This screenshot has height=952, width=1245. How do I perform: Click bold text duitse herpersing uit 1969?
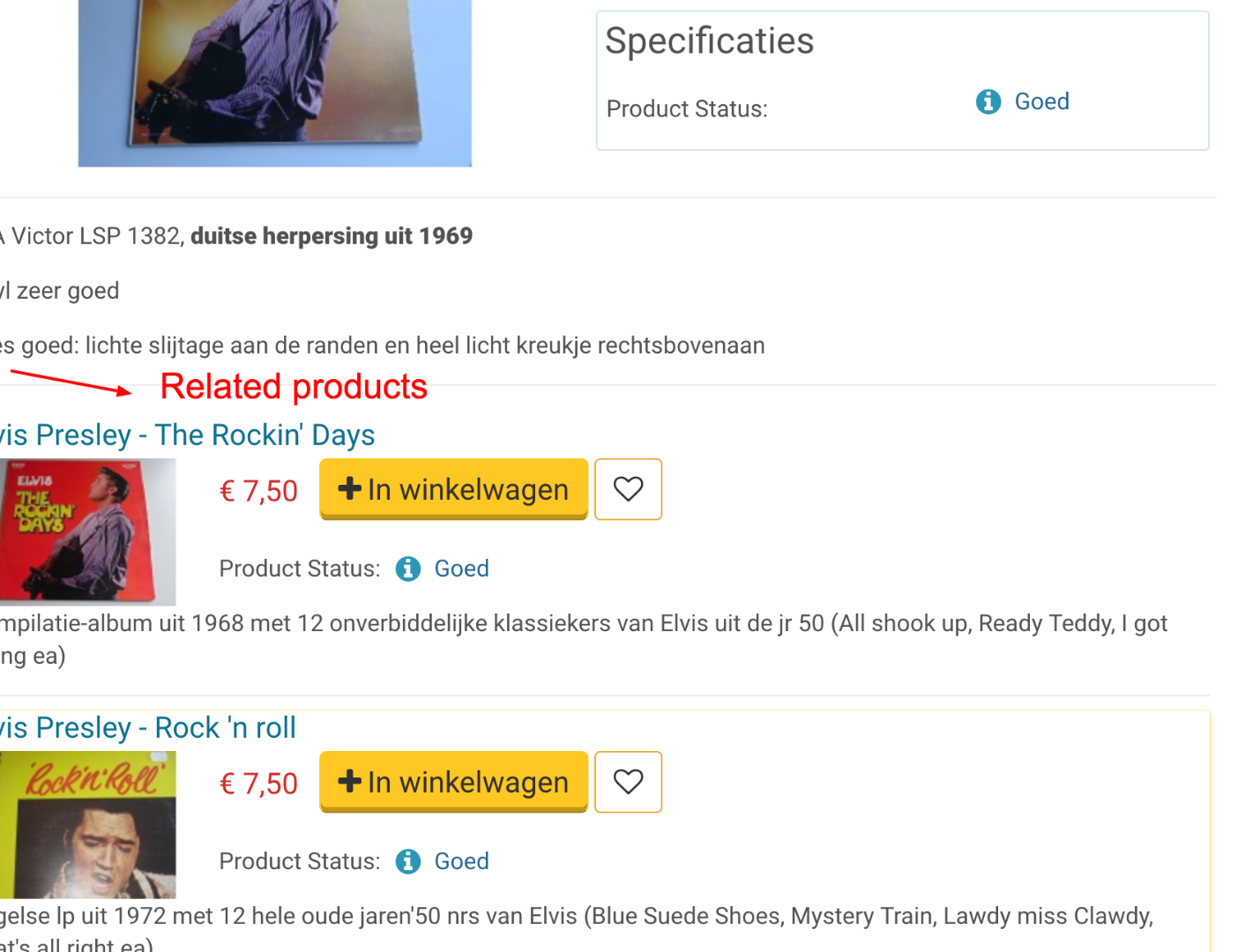pyautogui.click(x=332, y=236)
